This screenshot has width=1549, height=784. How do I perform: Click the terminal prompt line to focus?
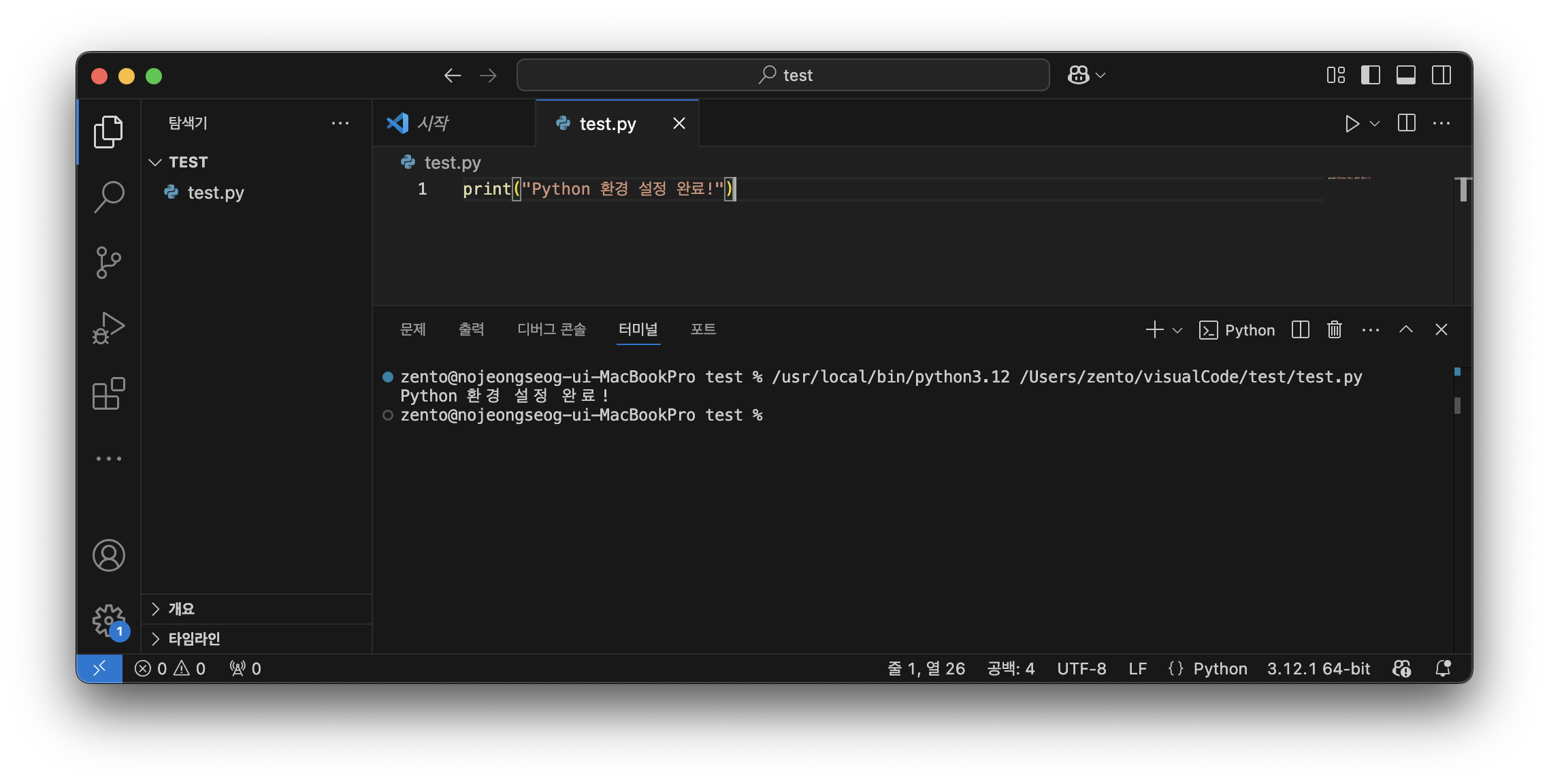[581, 415]
